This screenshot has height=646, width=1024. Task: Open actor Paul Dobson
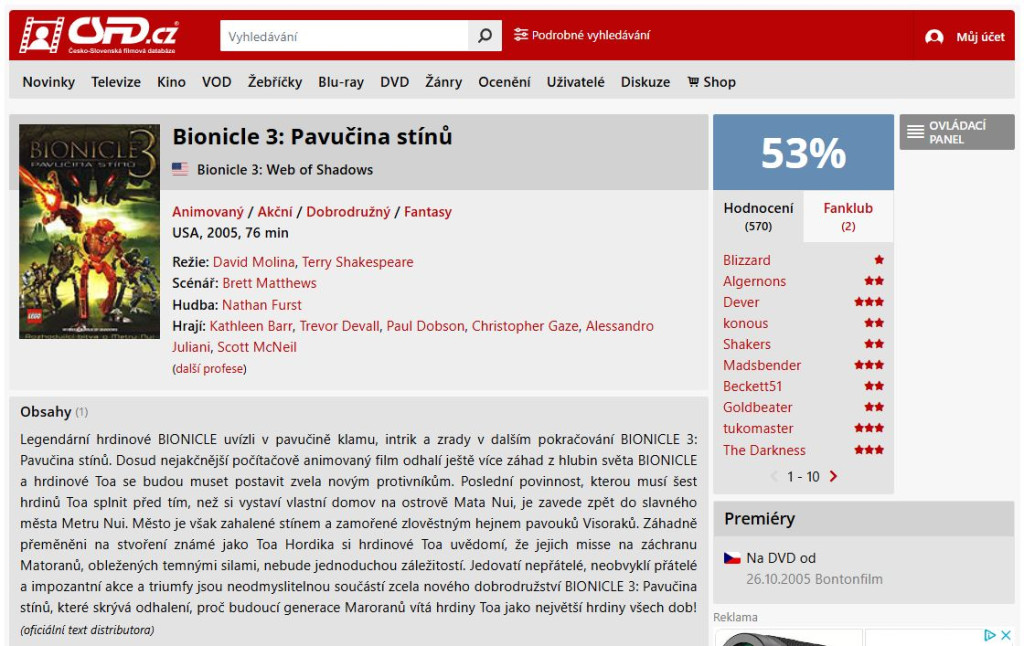tap(425, 326)
